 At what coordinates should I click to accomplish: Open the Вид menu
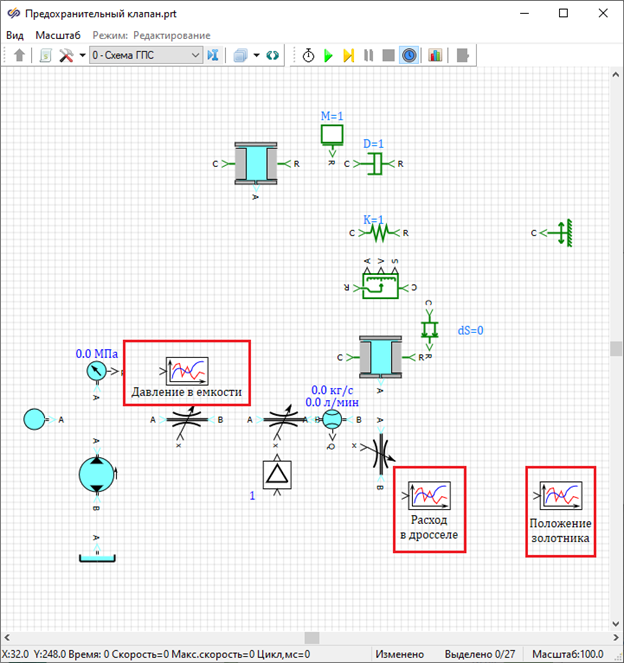[x=15, y=35]
